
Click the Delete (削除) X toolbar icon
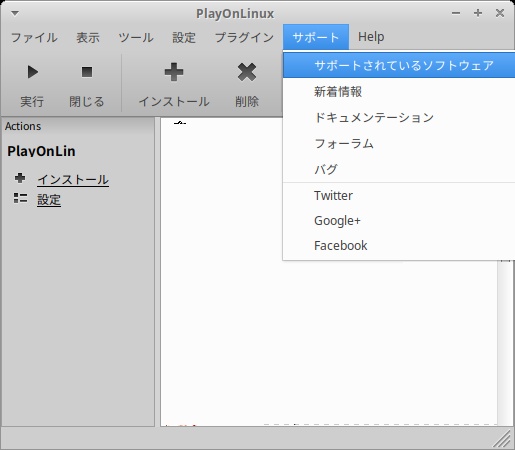click(x=247, y=72)
